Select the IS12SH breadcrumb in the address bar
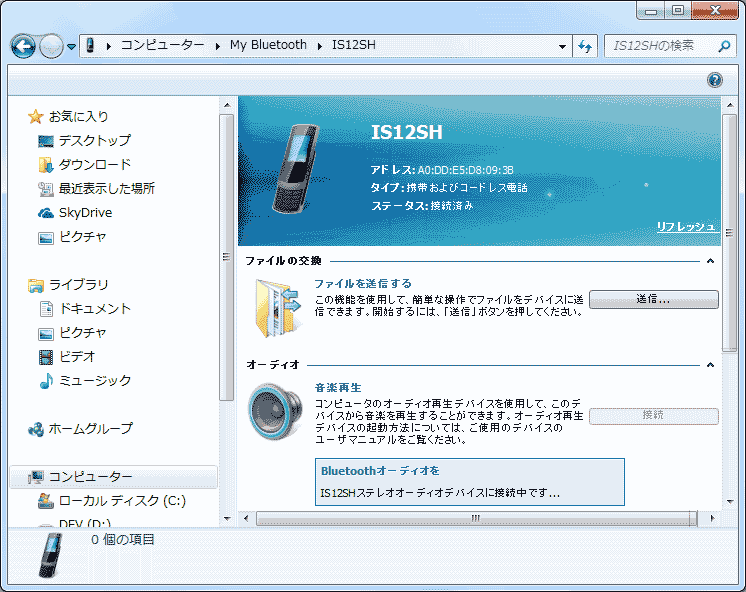Screen dimensions: 746x592 pos(353,45)
